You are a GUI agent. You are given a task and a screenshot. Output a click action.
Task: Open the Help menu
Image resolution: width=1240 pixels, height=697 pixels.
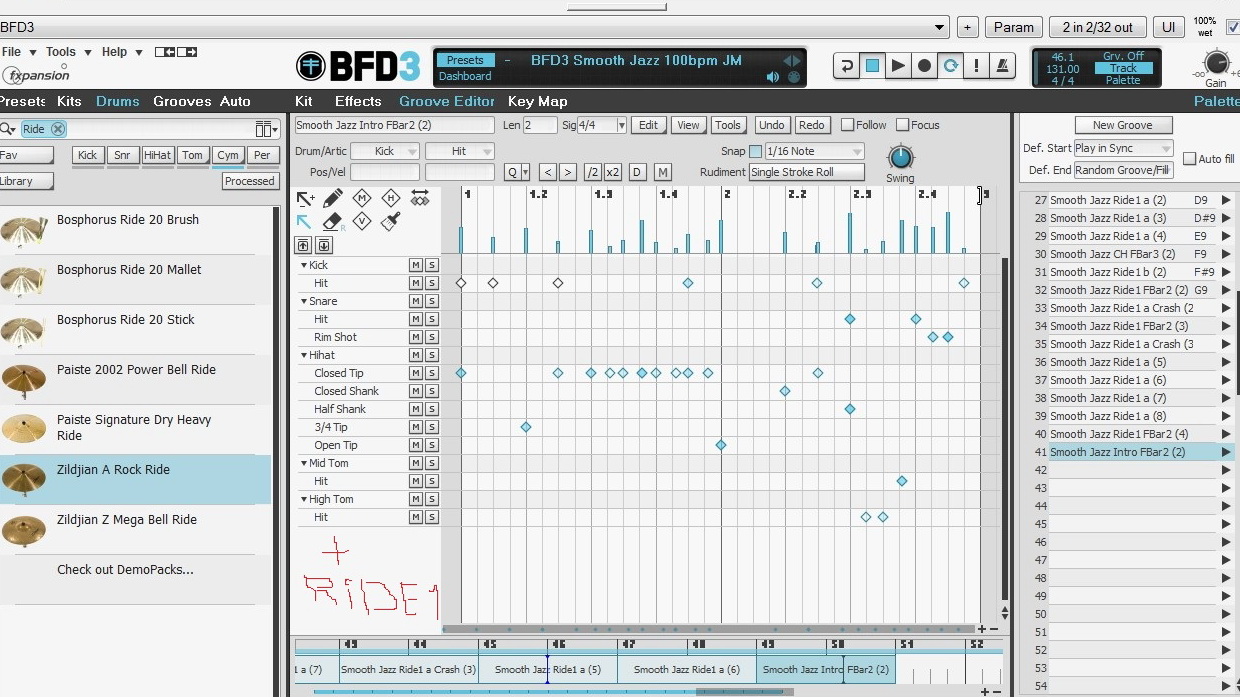(122, 52)
